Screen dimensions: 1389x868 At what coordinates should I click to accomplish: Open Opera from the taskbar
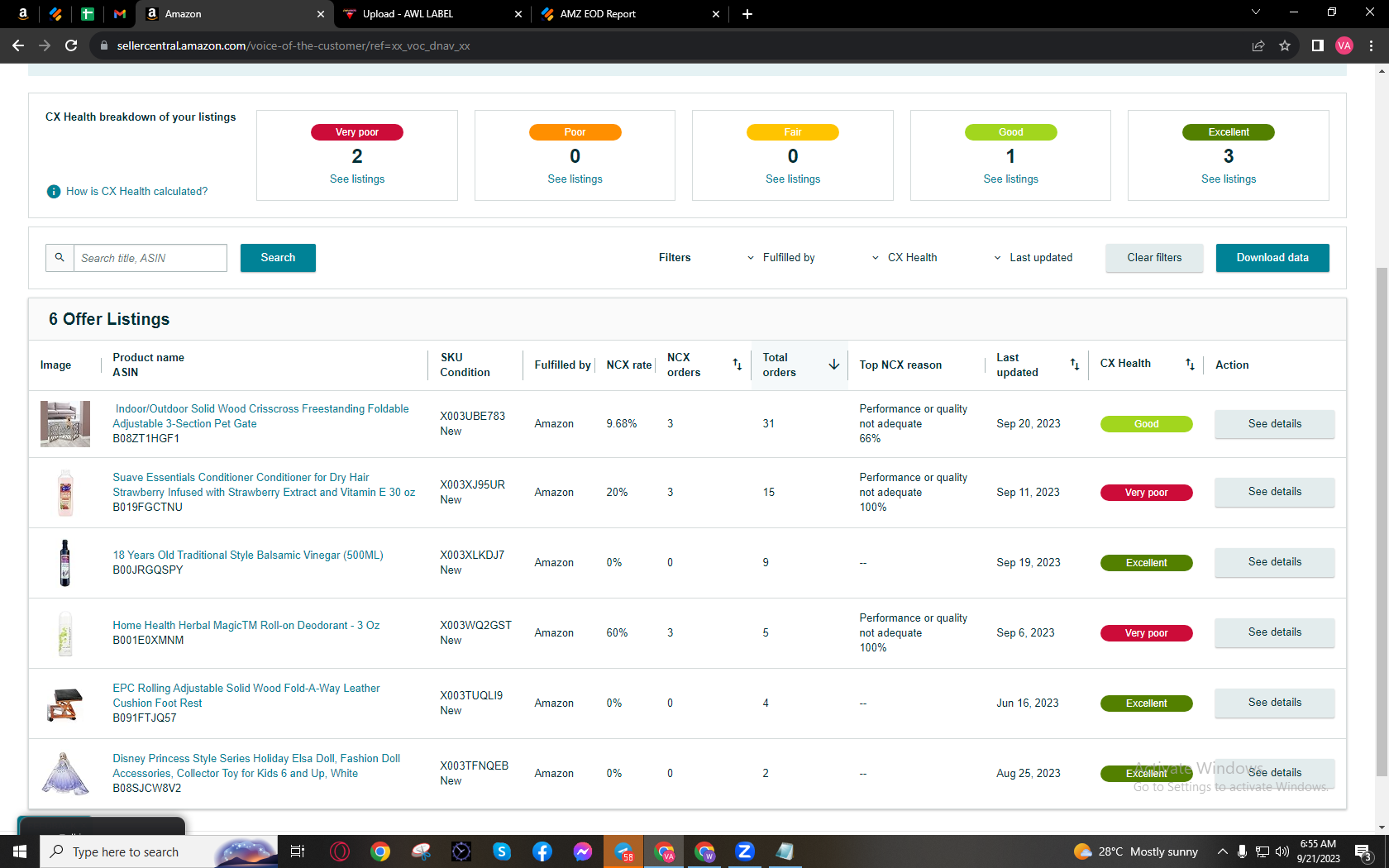[340, 851]
